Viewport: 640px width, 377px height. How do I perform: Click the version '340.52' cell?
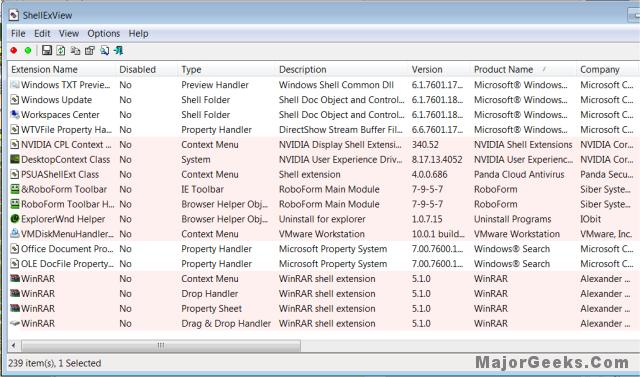click(425, 145)
